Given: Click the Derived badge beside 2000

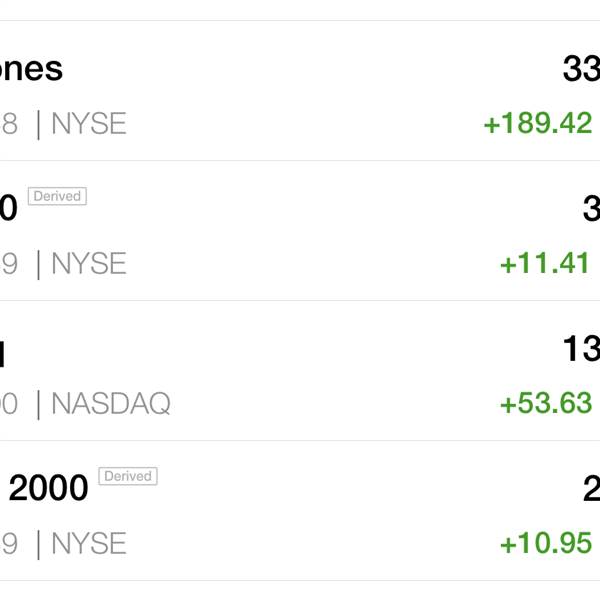Looking at the screenshot, I should click(128, 476).
